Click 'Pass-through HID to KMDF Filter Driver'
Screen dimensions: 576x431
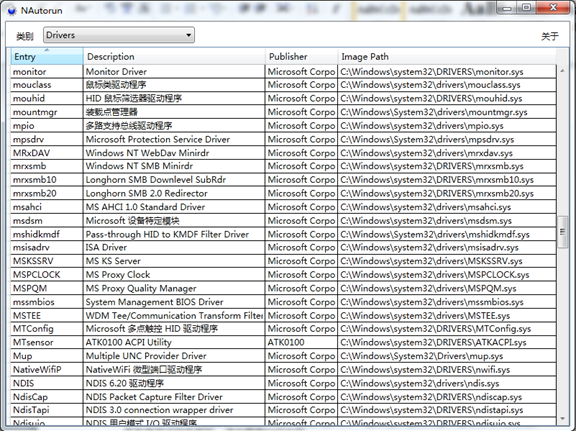[167, 234]
